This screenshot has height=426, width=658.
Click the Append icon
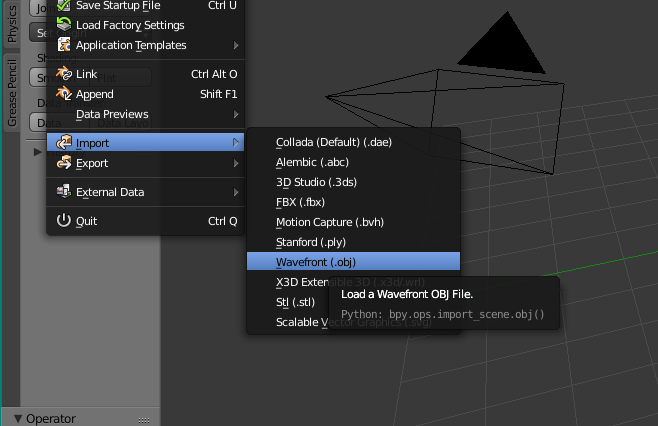(x=64, y=94)
